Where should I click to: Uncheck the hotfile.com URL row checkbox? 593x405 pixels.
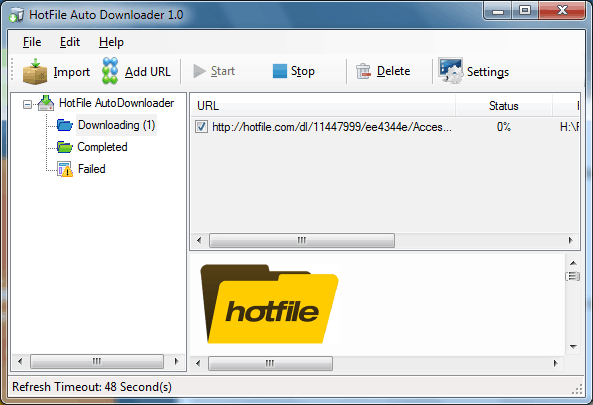point(201,126)
